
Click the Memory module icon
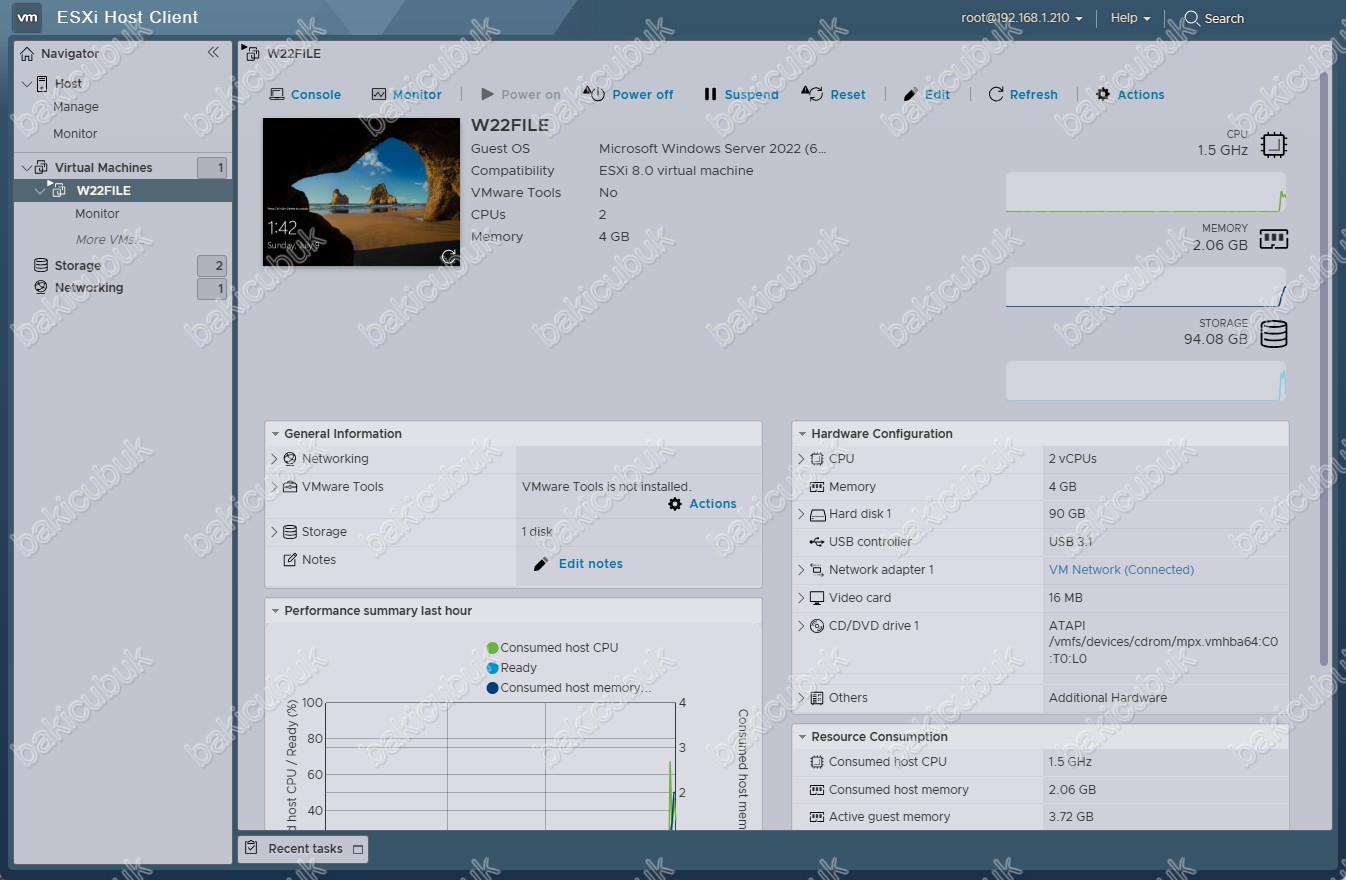1273,239
